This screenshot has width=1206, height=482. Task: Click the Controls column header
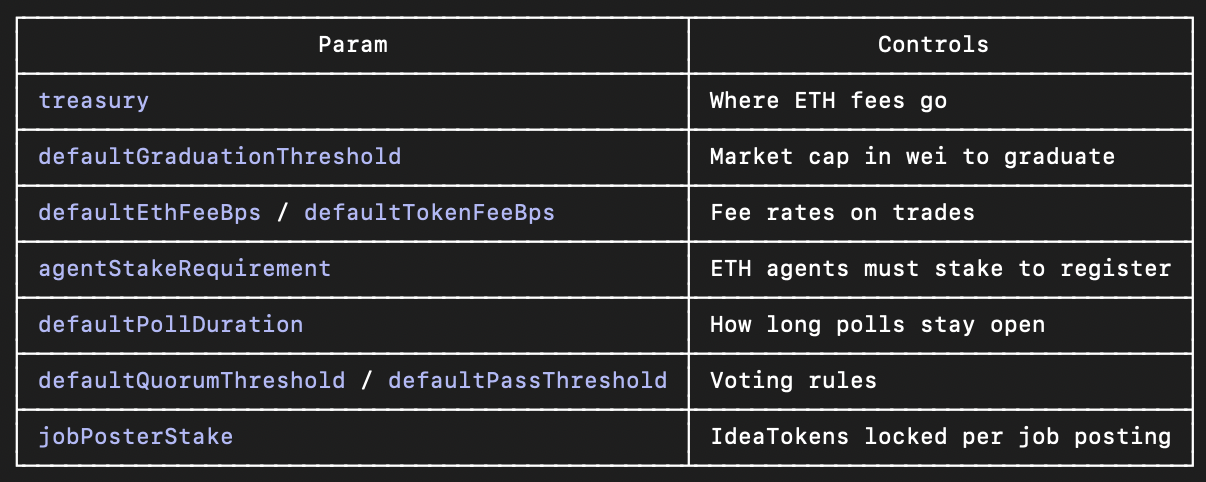933,45
